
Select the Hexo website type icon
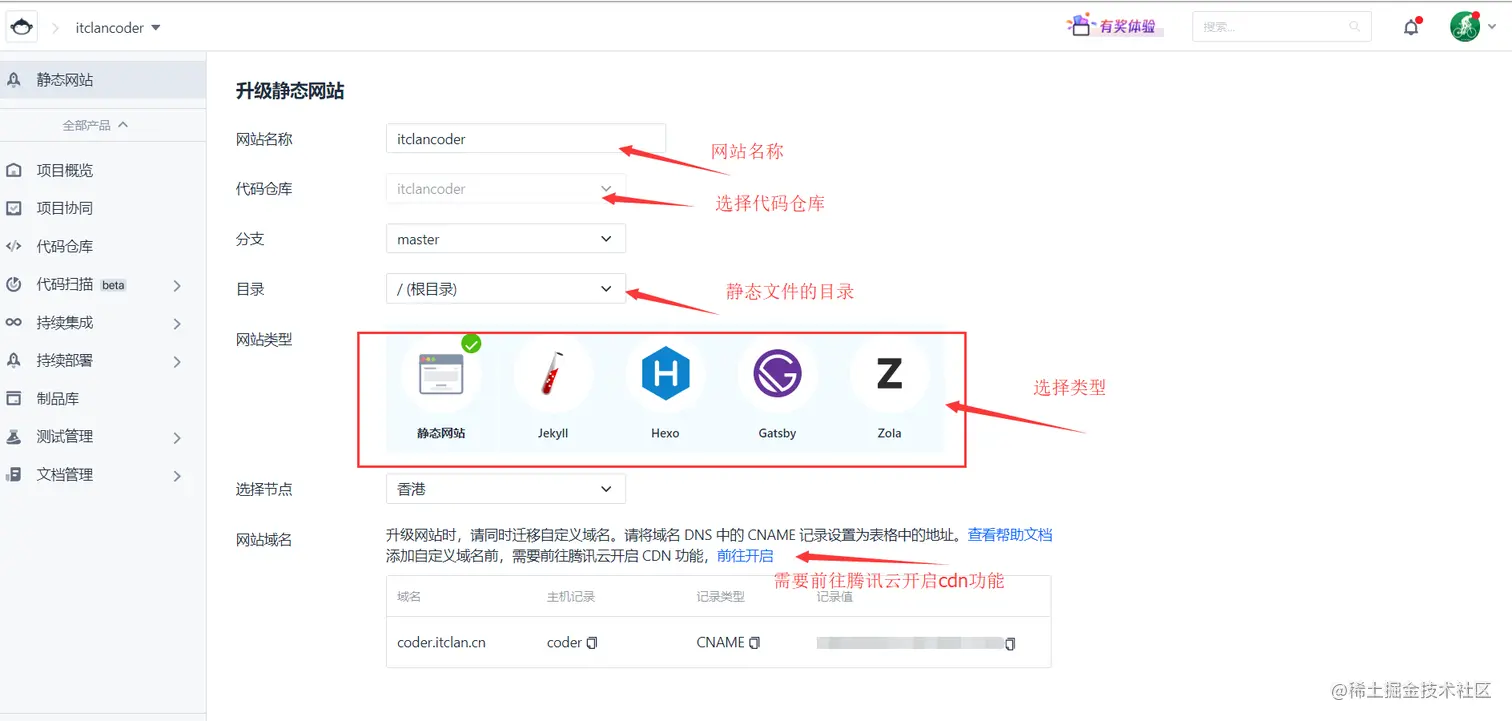pos(665,373)
